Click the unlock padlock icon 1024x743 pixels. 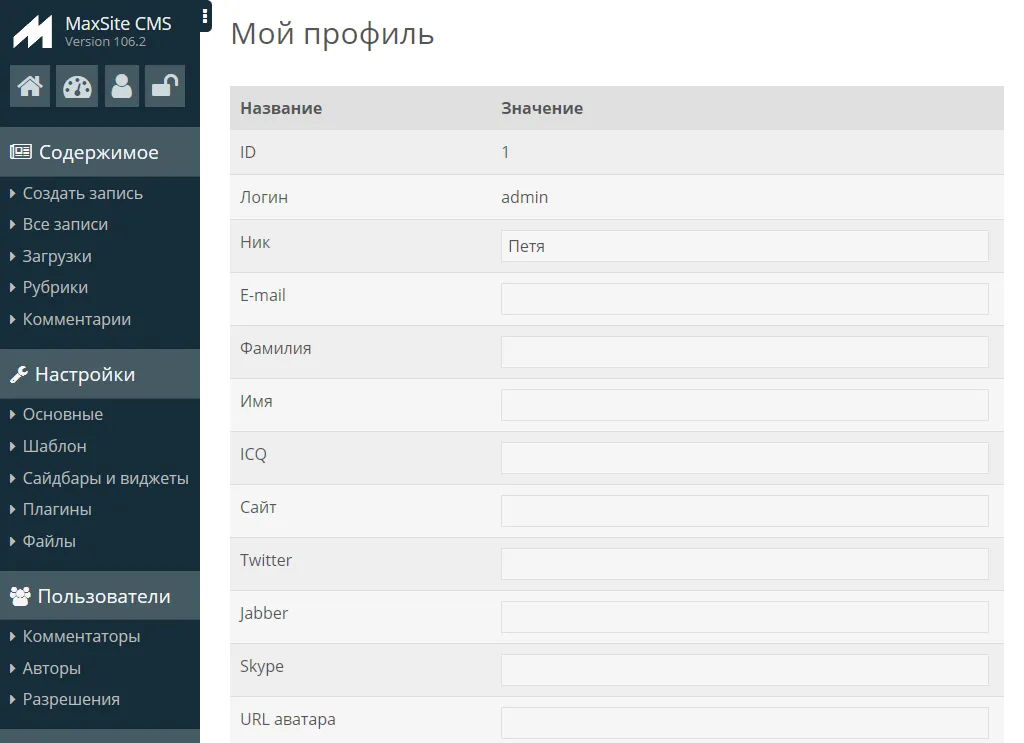point(165,86)
